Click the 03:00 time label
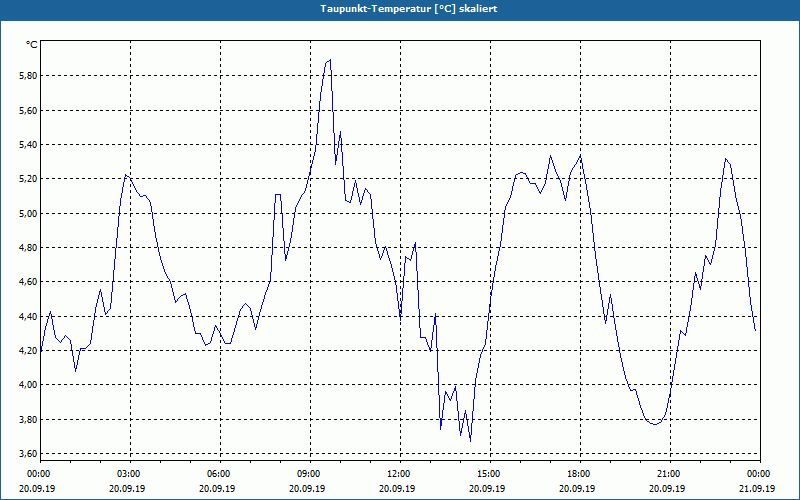 [x=130, y=474]
